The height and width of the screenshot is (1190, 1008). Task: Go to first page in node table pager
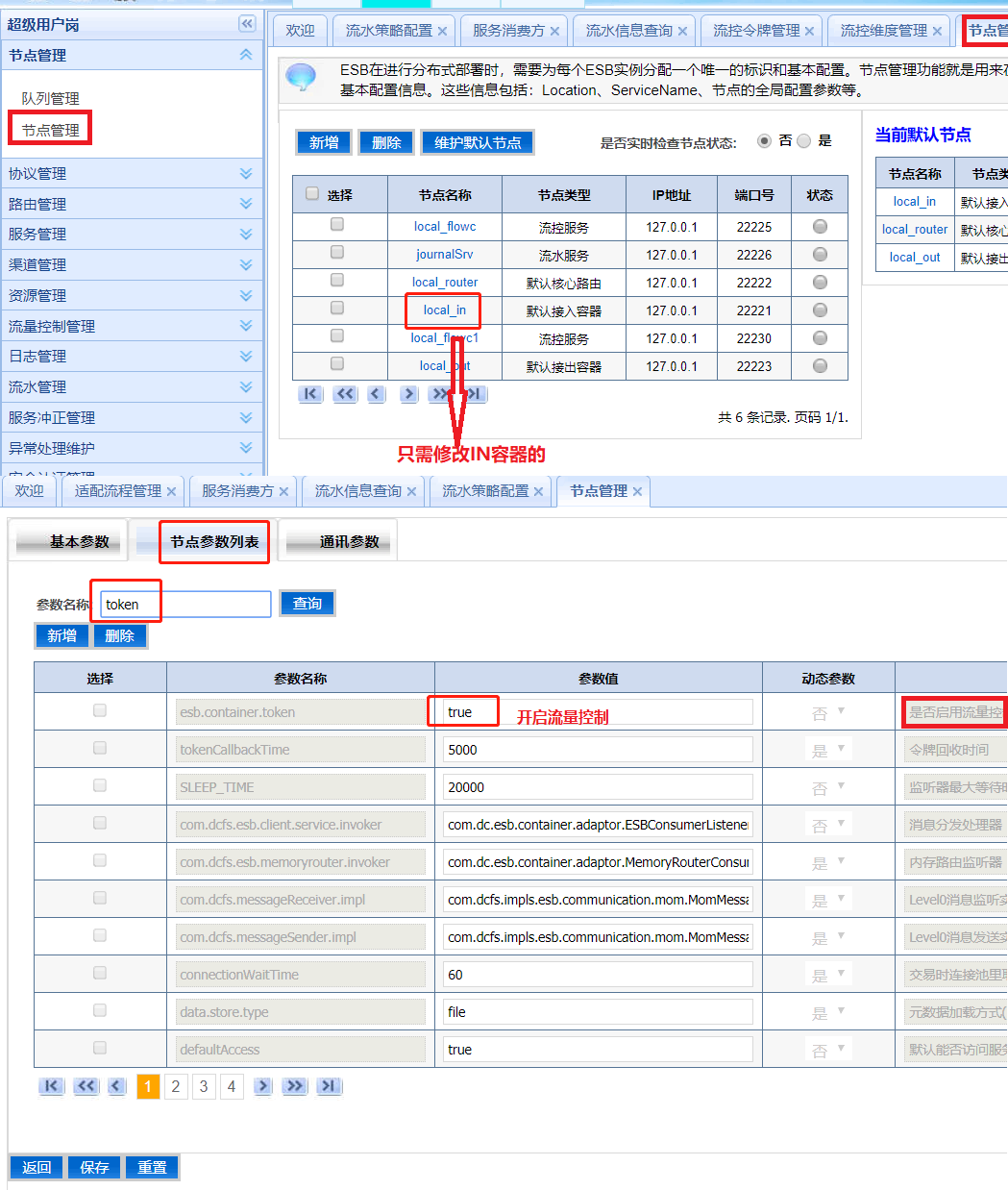pos(310,394)
